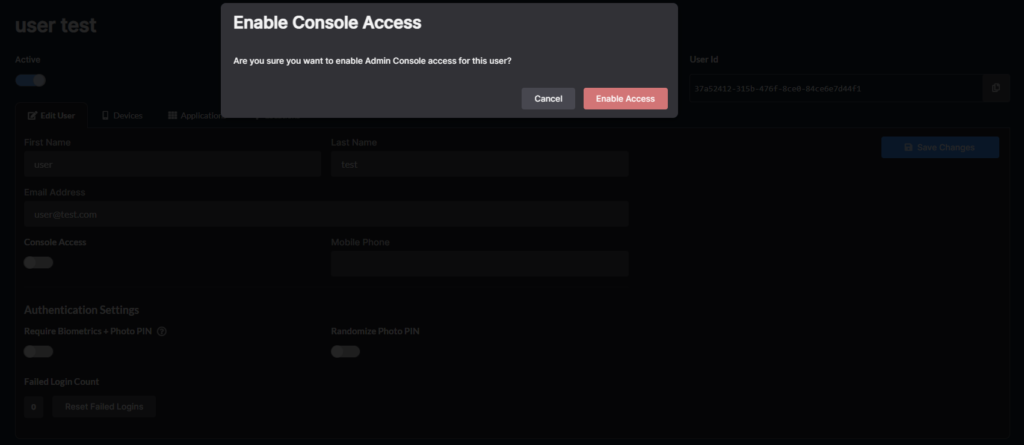1024x445 pixels.
Task: Click the Save Changes button
Action: pyautogui.click(x=940, y=148)
